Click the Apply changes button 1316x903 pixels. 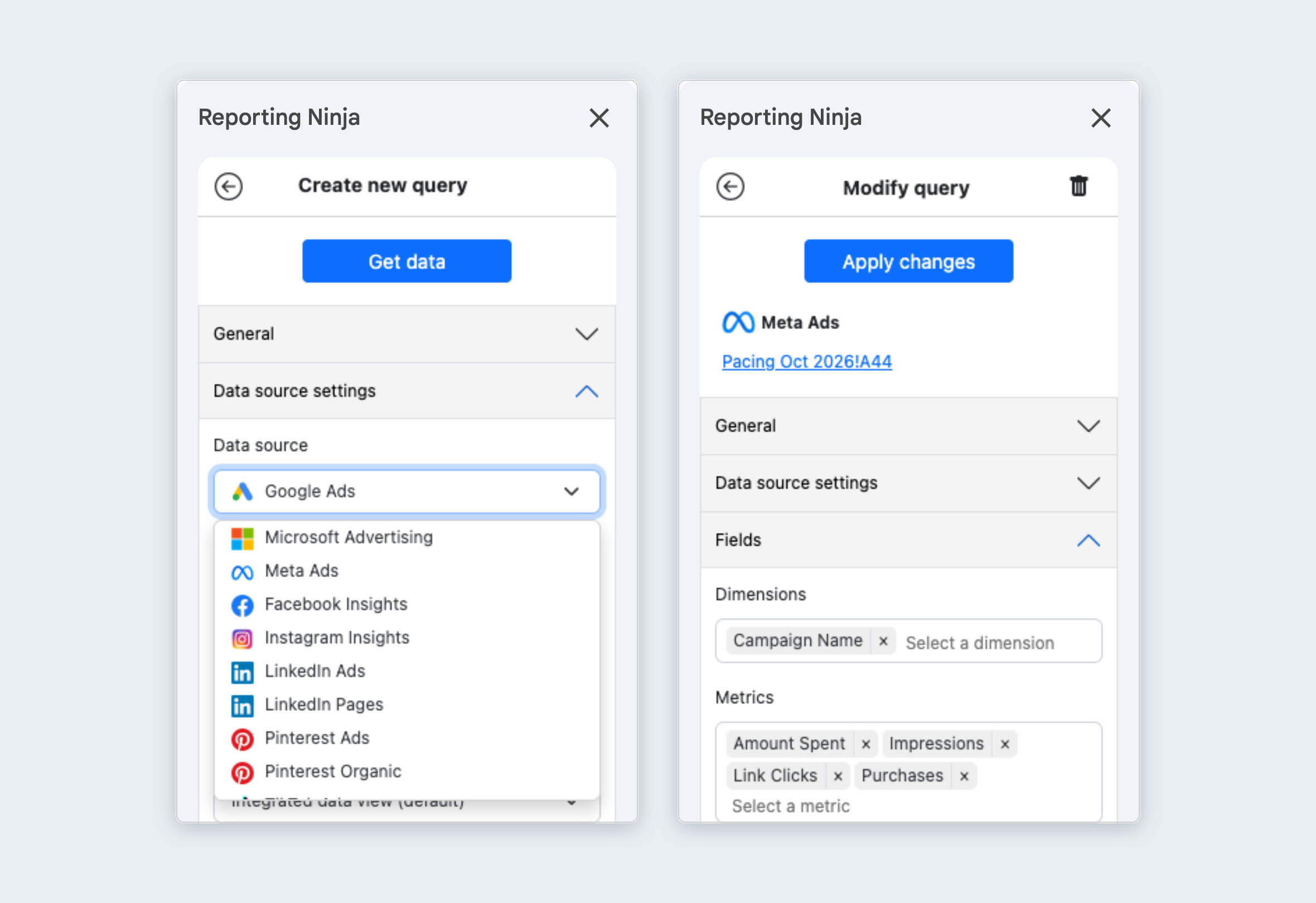coord(908,261)
